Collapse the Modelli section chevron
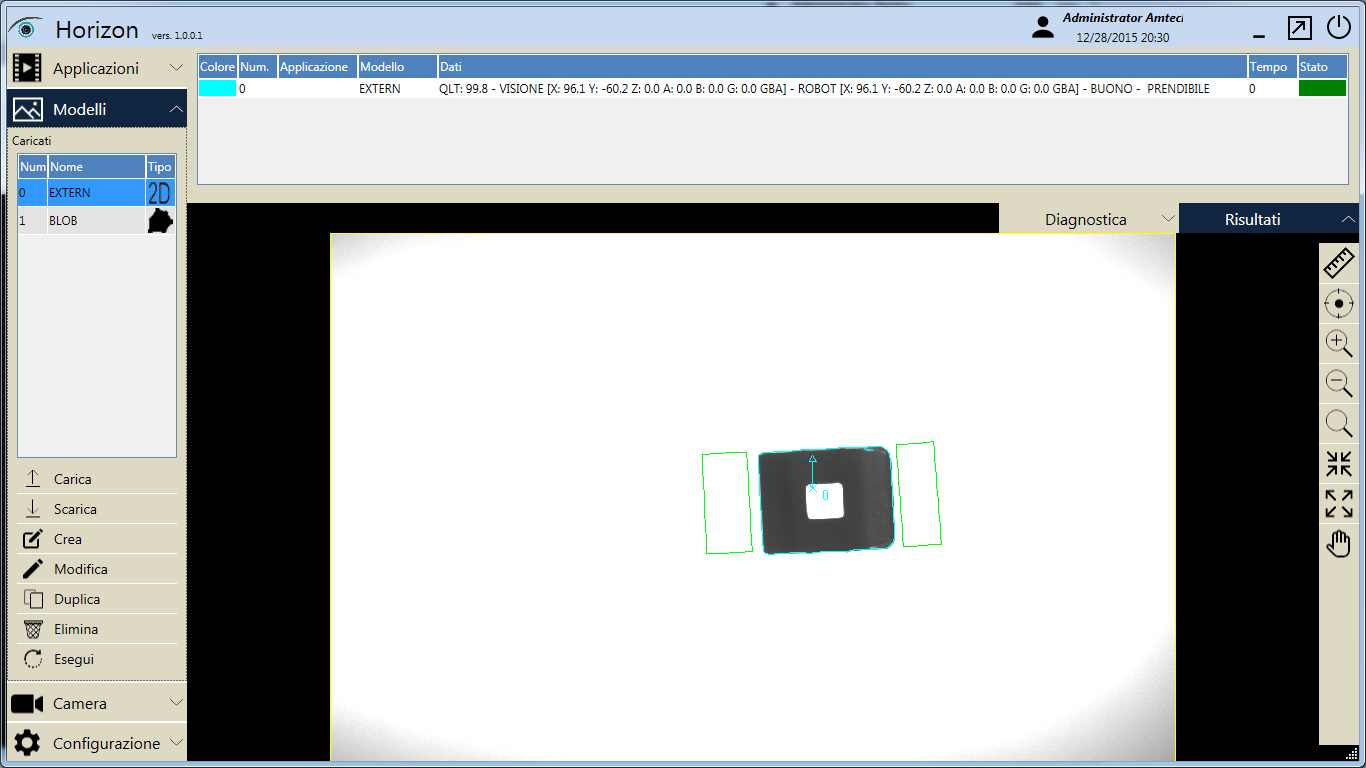The image size is (1366, 768). coord(176,109)
